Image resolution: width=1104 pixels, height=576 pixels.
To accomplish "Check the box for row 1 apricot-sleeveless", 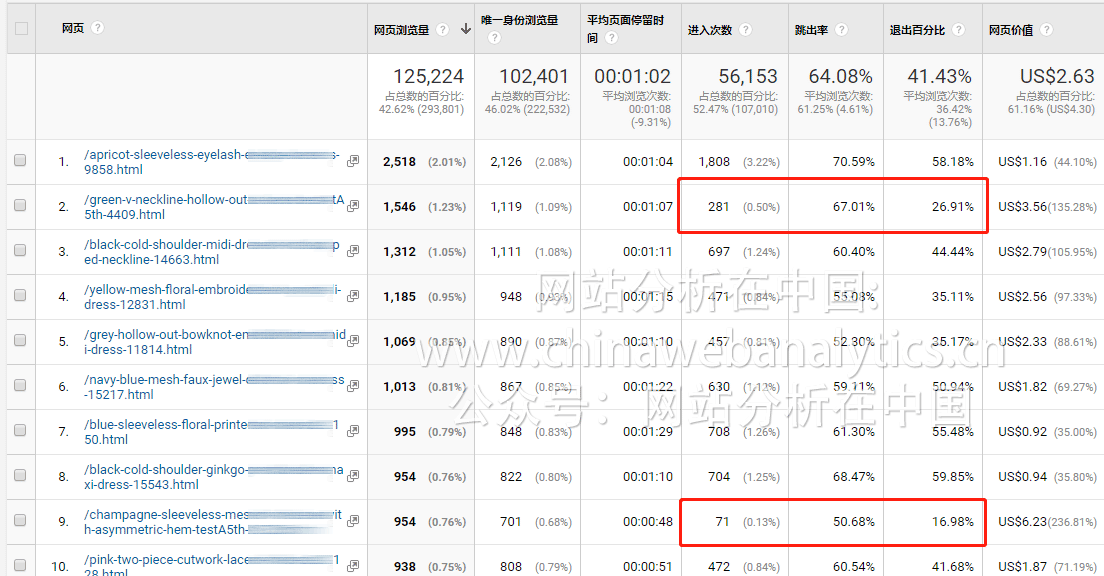I will pyautogui.click(x=20, y=160).
